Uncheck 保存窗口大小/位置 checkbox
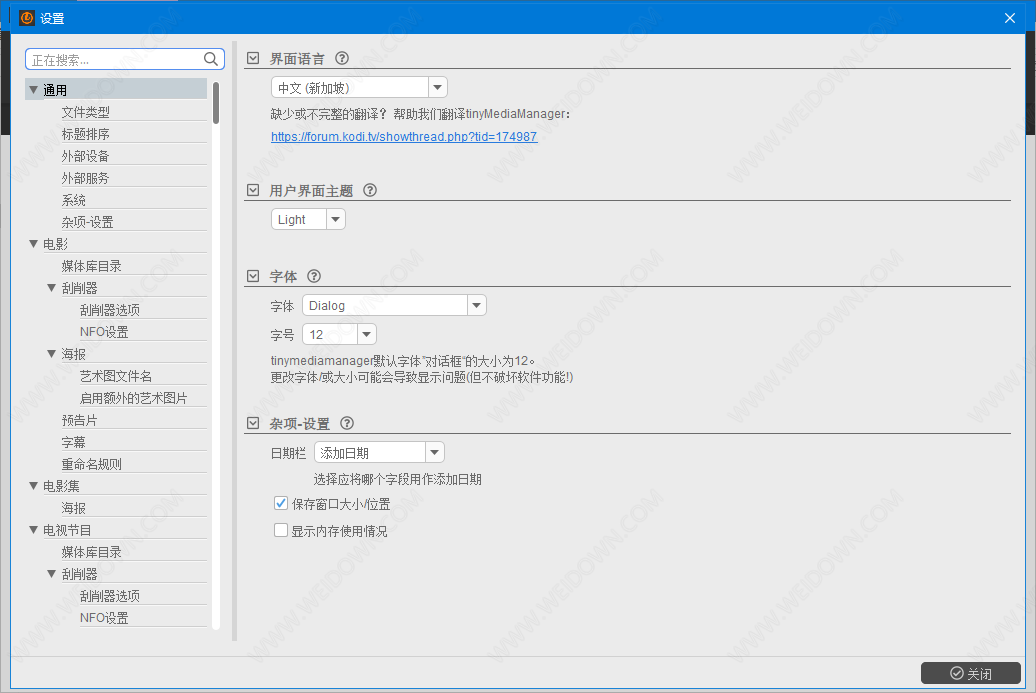Screen dimensions: 1036x693 point(281,504)
